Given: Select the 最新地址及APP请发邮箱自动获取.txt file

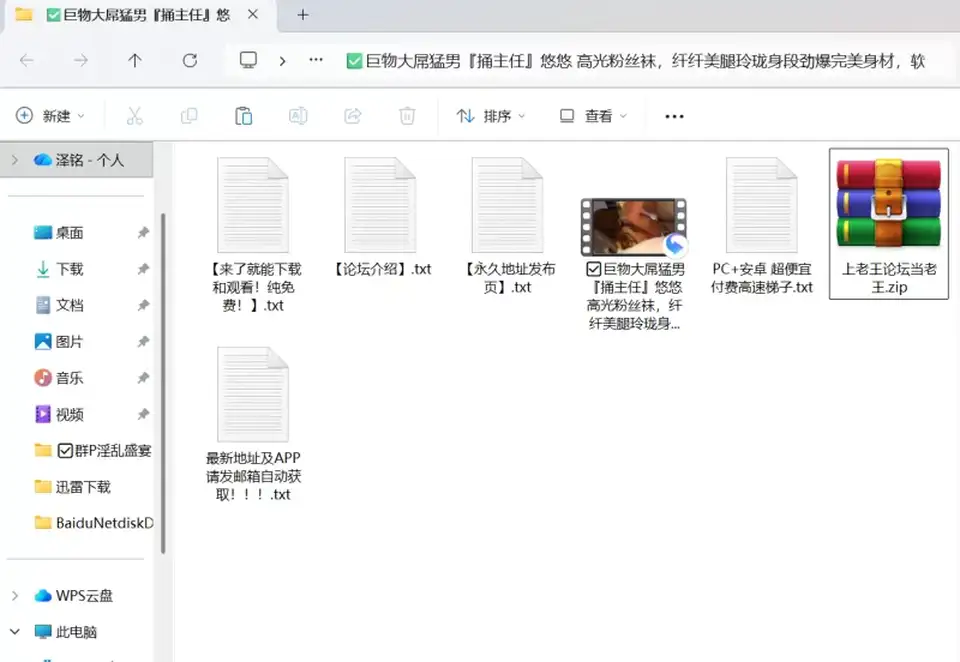Looking at the screenshot, I should (253, 425).
